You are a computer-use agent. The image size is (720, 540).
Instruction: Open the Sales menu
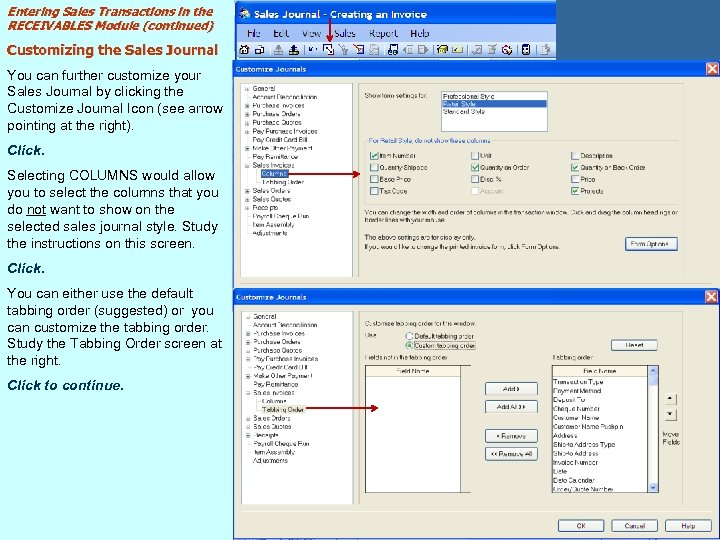(345, 33)
